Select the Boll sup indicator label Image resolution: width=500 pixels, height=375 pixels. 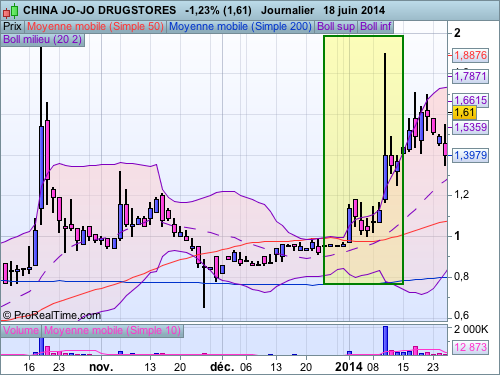pyautogui.click(x=336, y=26)
